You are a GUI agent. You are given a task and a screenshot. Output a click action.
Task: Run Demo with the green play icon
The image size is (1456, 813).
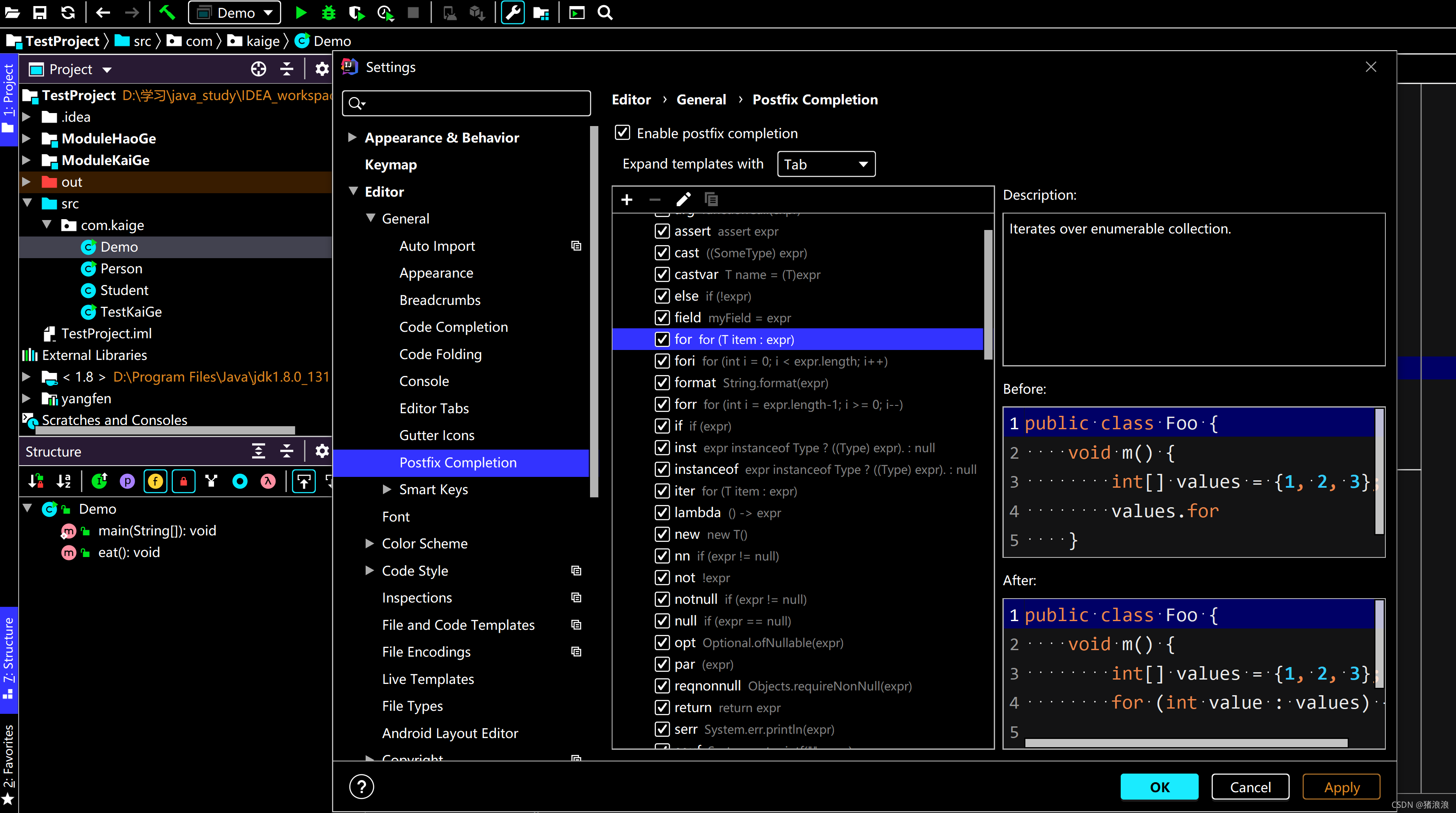[301, 13]
